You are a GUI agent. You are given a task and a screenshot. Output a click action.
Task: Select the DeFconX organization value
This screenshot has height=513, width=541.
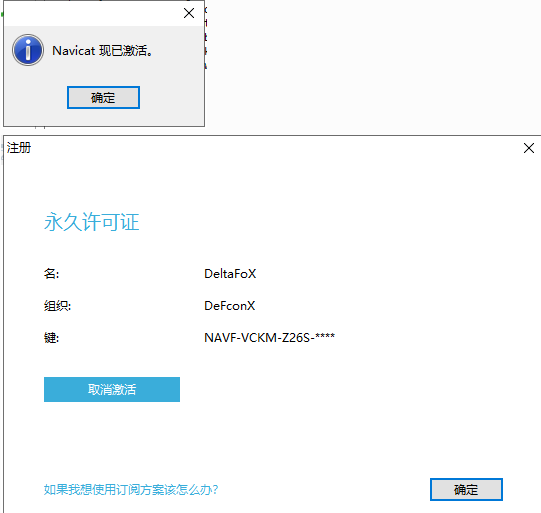pos(229,306)
